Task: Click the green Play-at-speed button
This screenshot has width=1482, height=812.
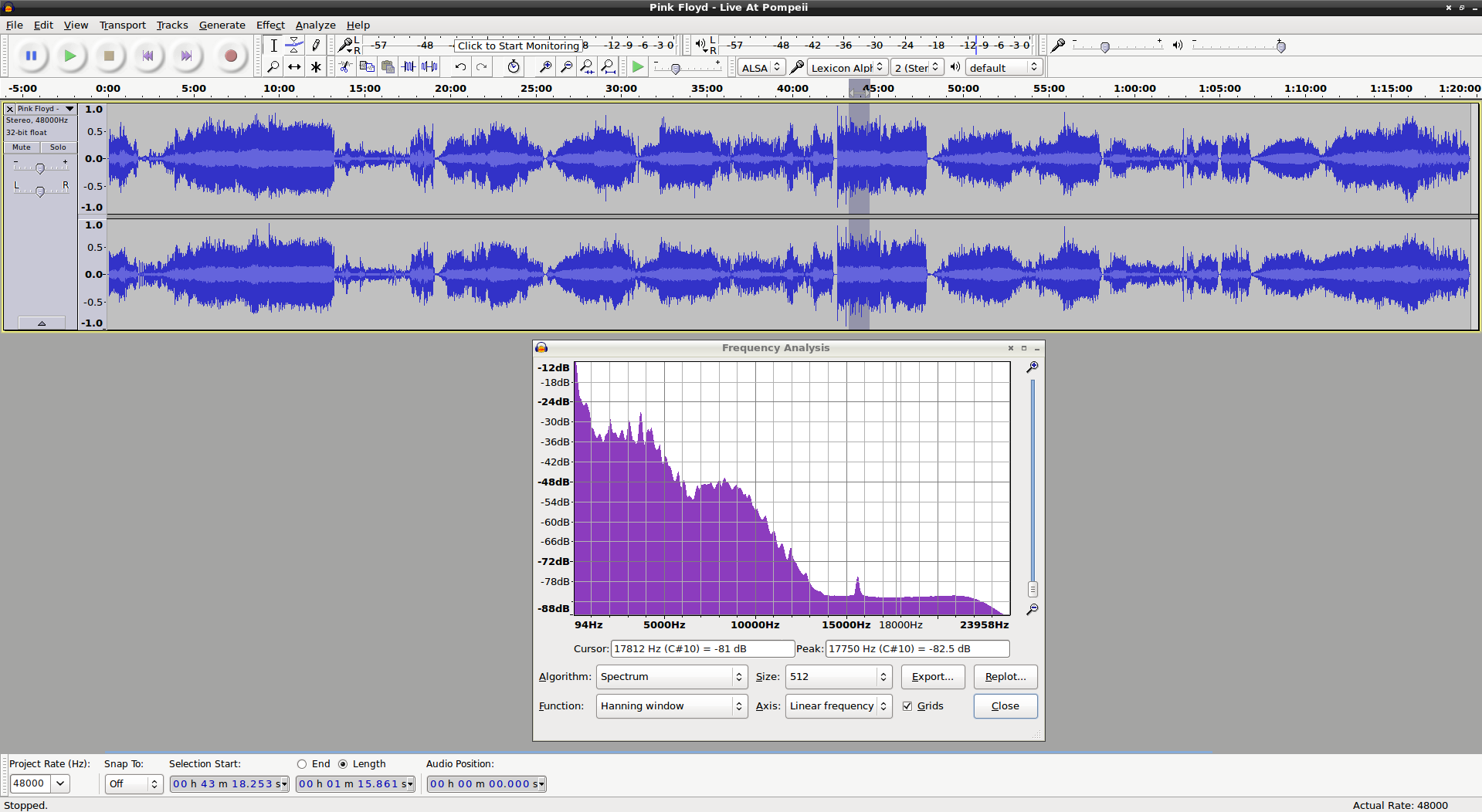Action: coord(638,67)
